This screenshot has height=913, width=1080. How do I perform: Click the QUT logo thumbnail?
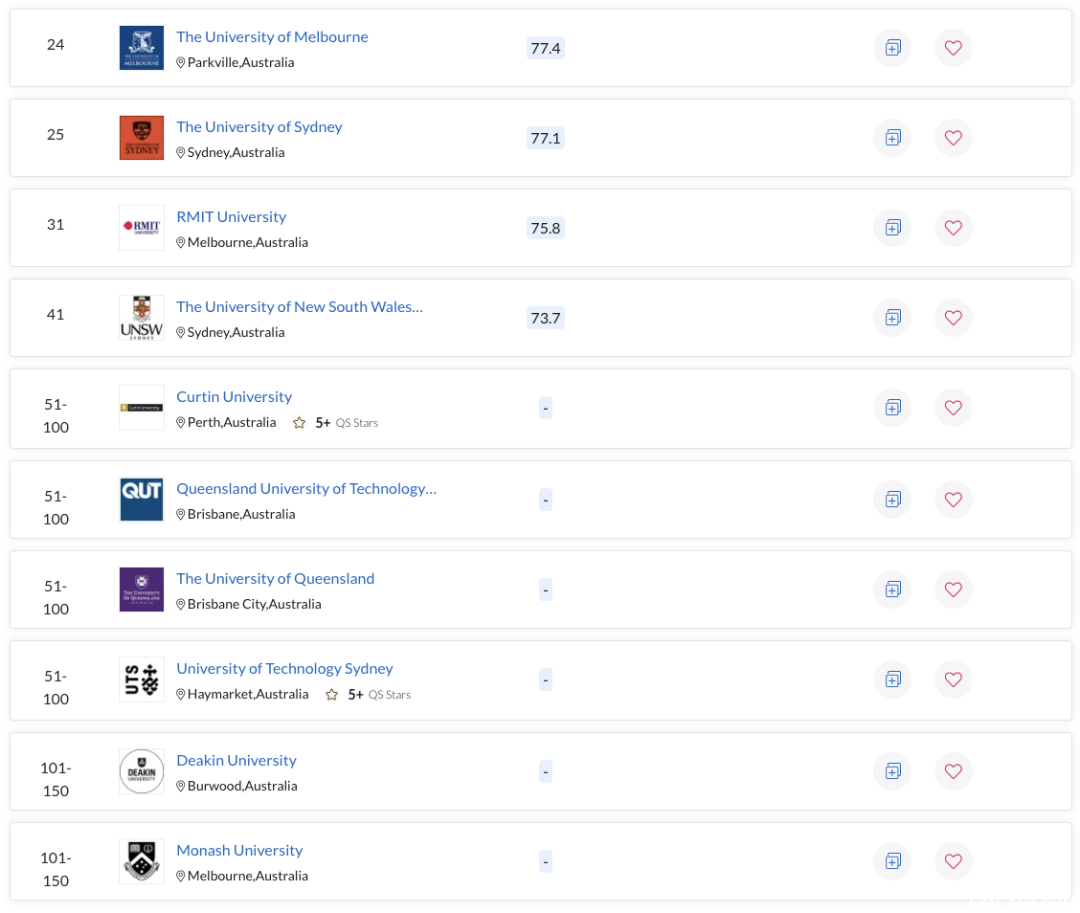(142, 499)
